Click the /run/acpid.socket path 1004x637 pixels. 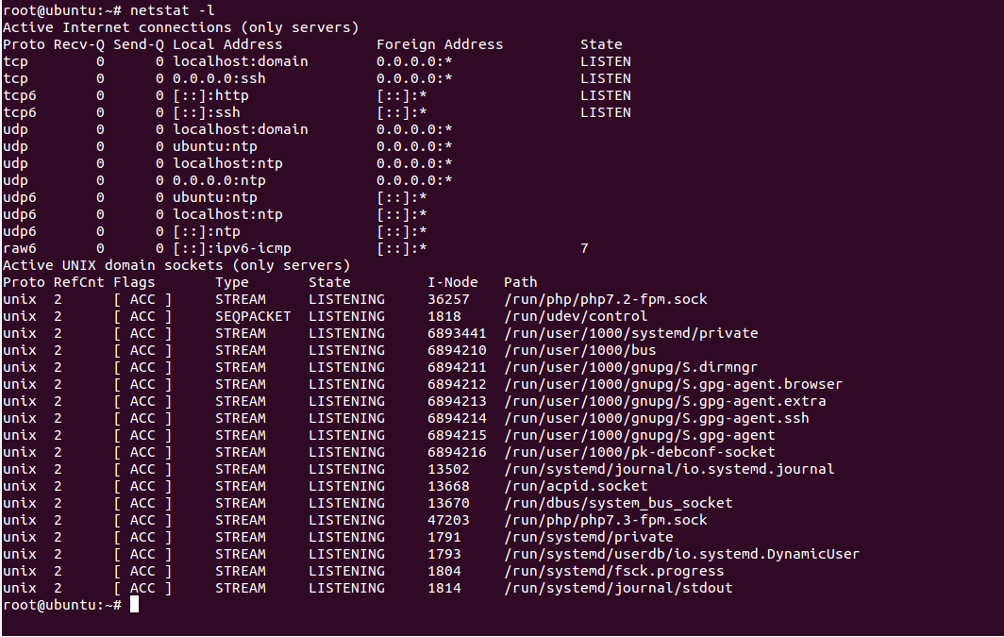click(576, 486)
